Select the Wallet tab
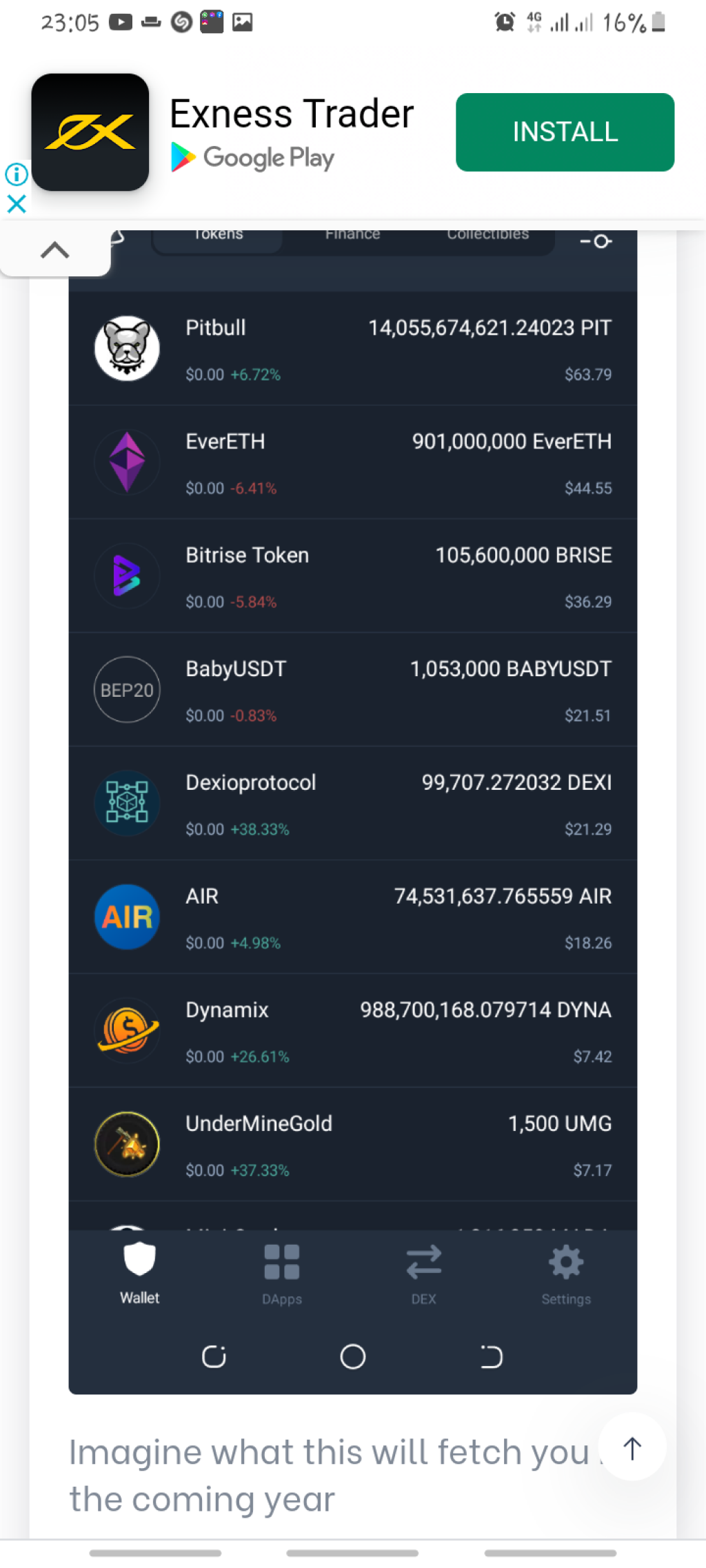Image resolution: width=706 pixels, height=1568 pixels. tap(139, 1274)
